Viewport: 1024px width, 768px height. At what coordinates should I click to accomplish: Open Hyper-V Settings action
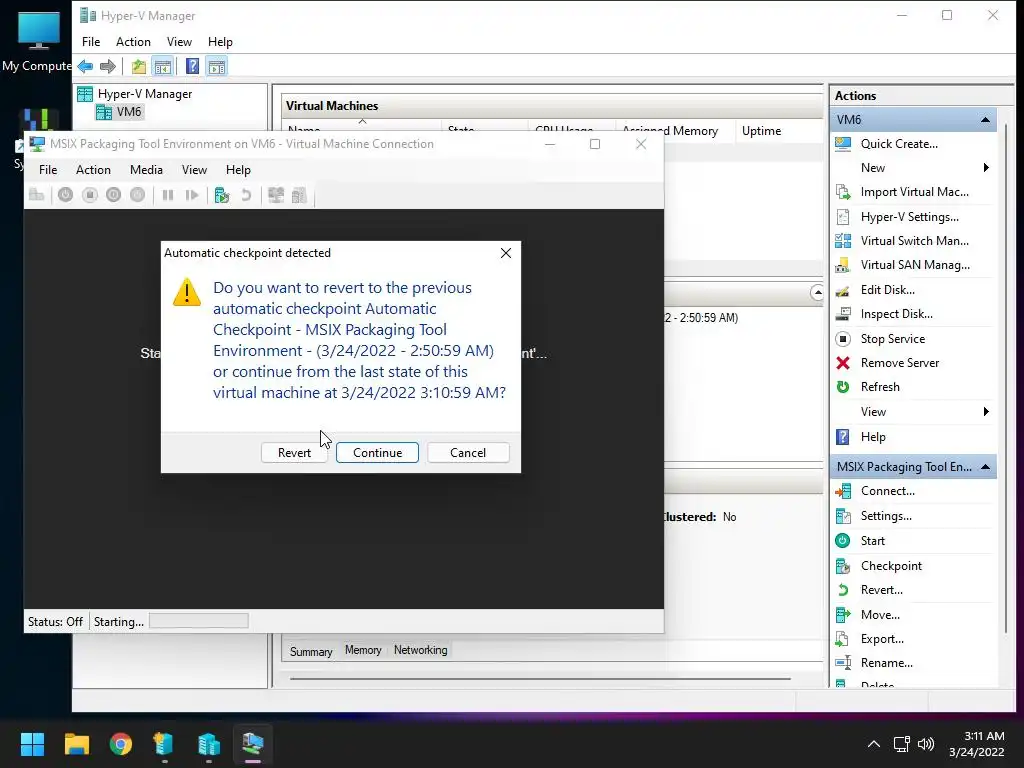[909, 217]
